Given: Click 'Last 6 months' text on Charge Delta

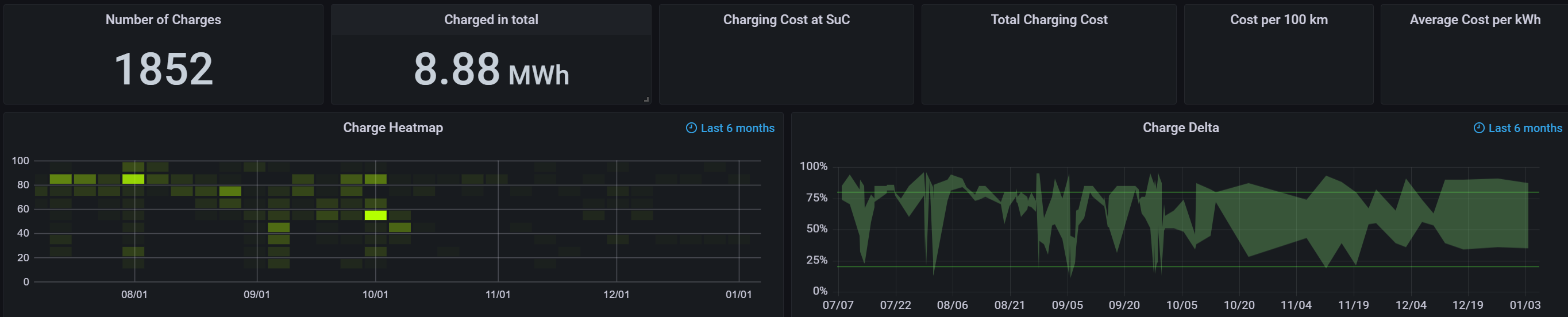Looking at the screenshot, I should pos(1525,129).
